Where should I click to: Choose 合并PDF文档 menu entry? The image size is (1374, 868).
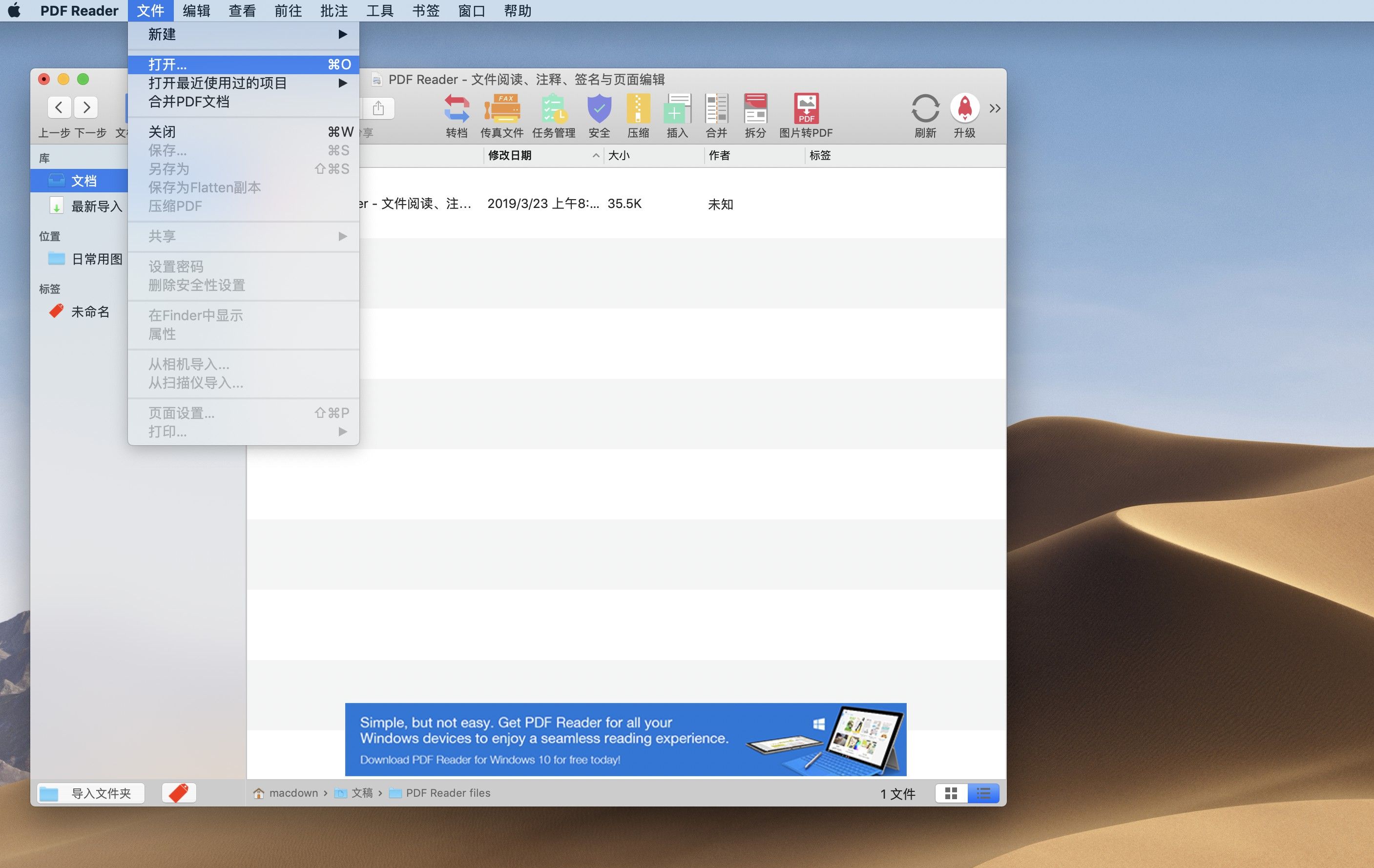coord(244,102)
